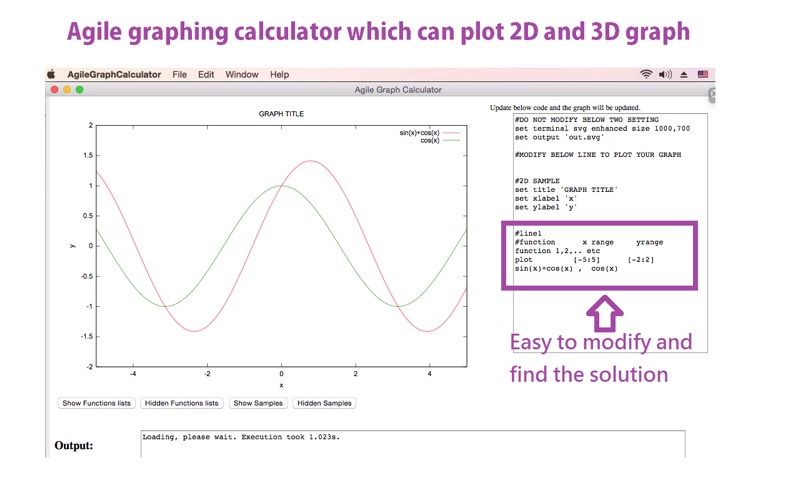Open the File menu
Viewport: 800px width, 500px height.
(180, 74)
